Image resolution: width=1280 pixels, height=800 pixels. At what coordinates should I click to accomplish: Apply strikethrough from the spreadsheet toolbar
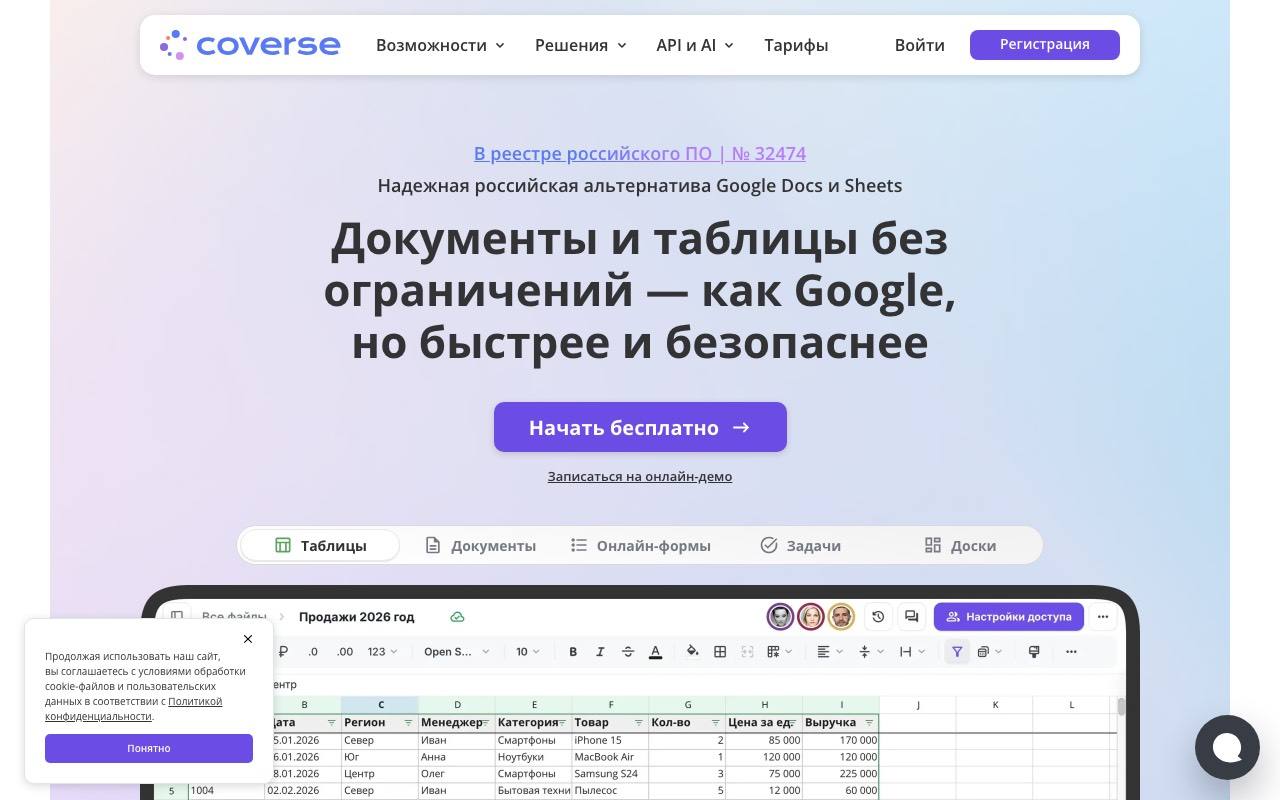click(628, 652)
